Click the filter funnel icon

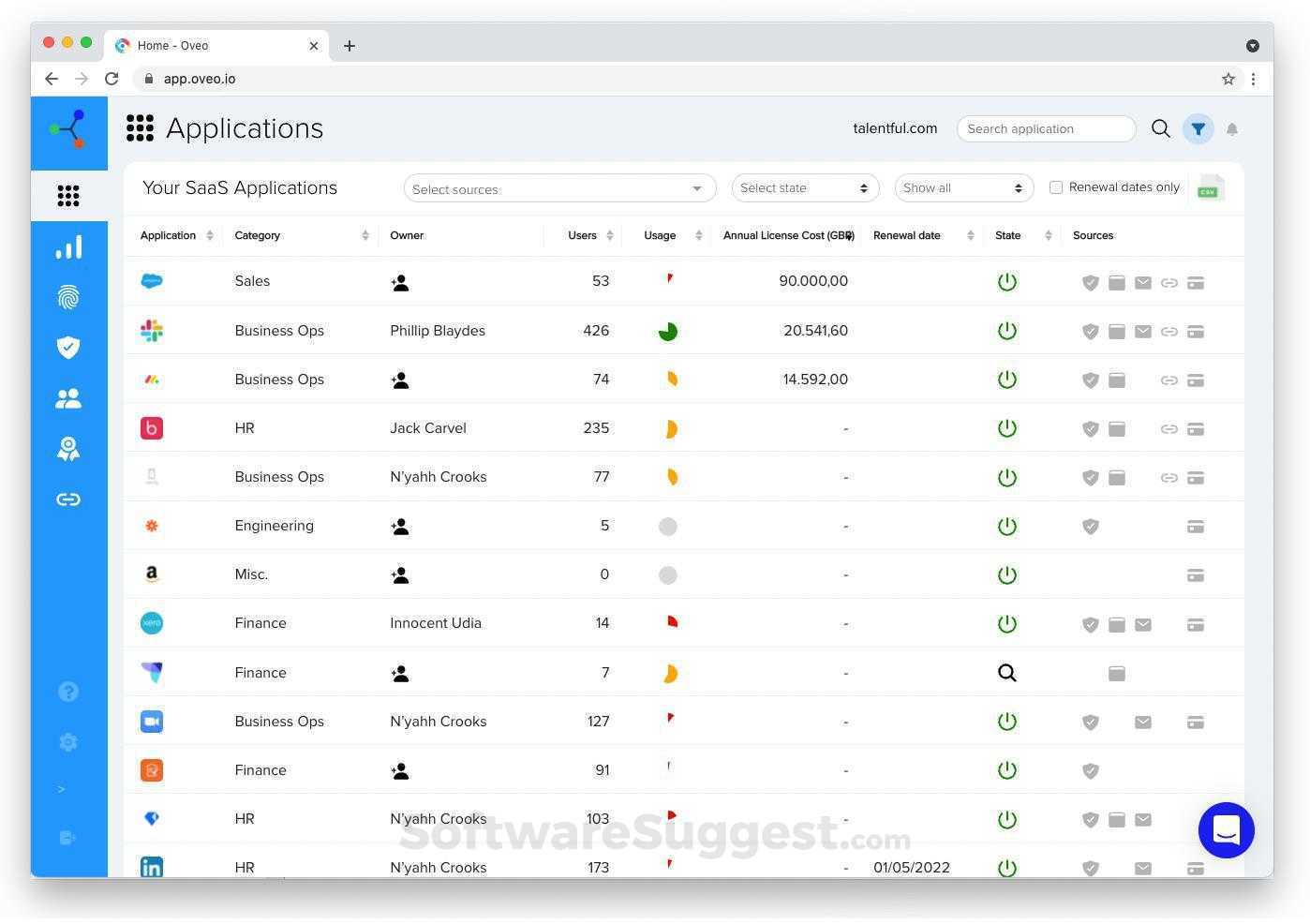(1198, 129)
